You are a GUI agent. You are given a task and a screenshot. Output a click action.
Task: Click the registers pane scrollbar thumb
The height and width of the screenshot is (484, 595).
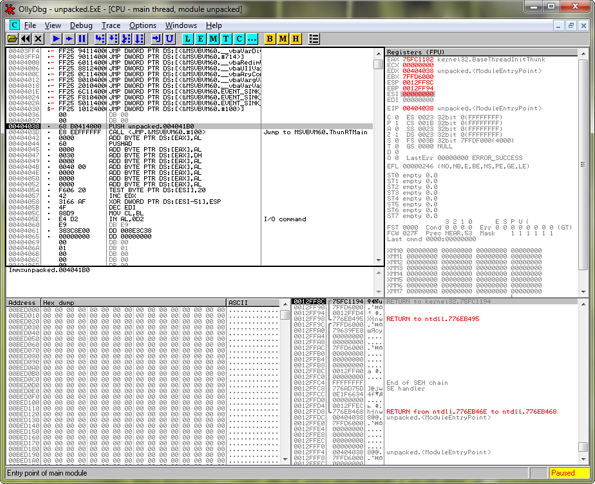coord(584,165)
